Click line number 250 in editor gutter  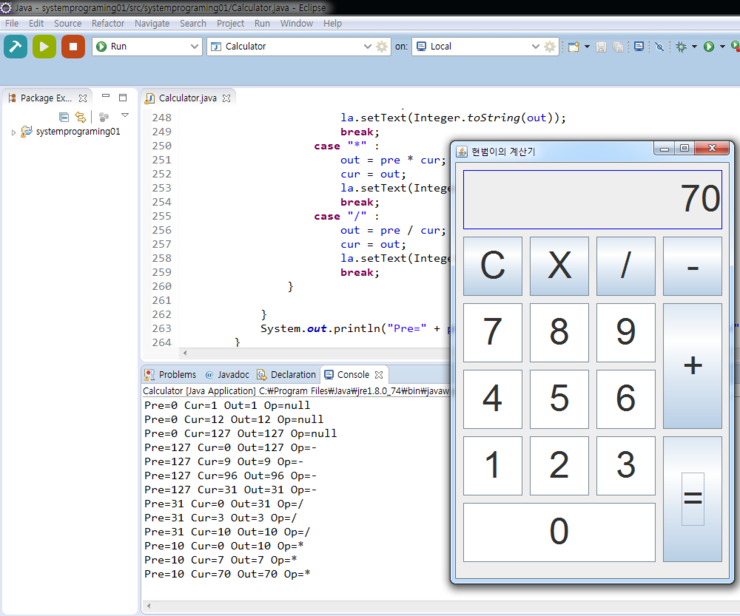pyautogui.click(x=162, y=146)
